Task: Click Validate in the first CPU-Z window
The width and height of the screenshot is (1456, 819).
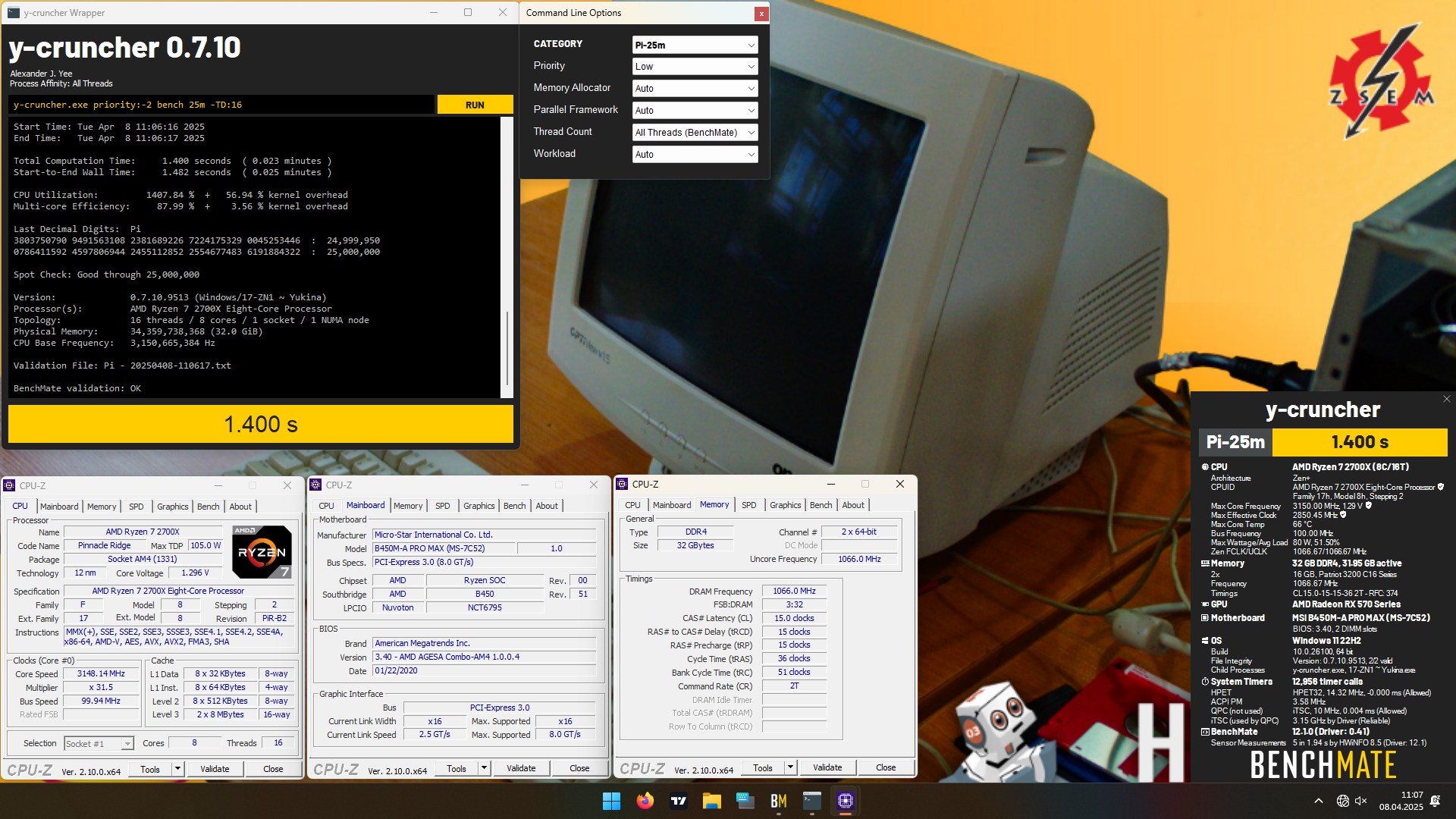Action: click(x=215, y=769)
